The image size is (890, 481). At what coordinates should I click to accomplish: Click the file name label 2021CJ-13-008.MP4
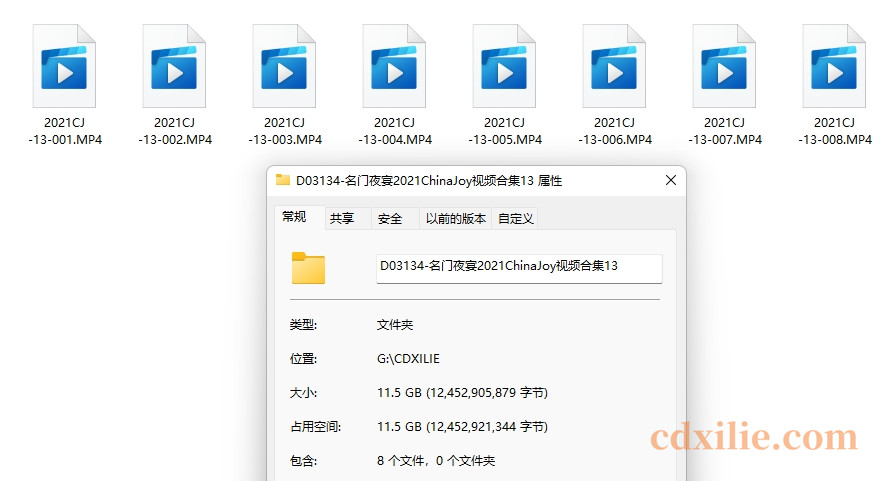[835, 131]
